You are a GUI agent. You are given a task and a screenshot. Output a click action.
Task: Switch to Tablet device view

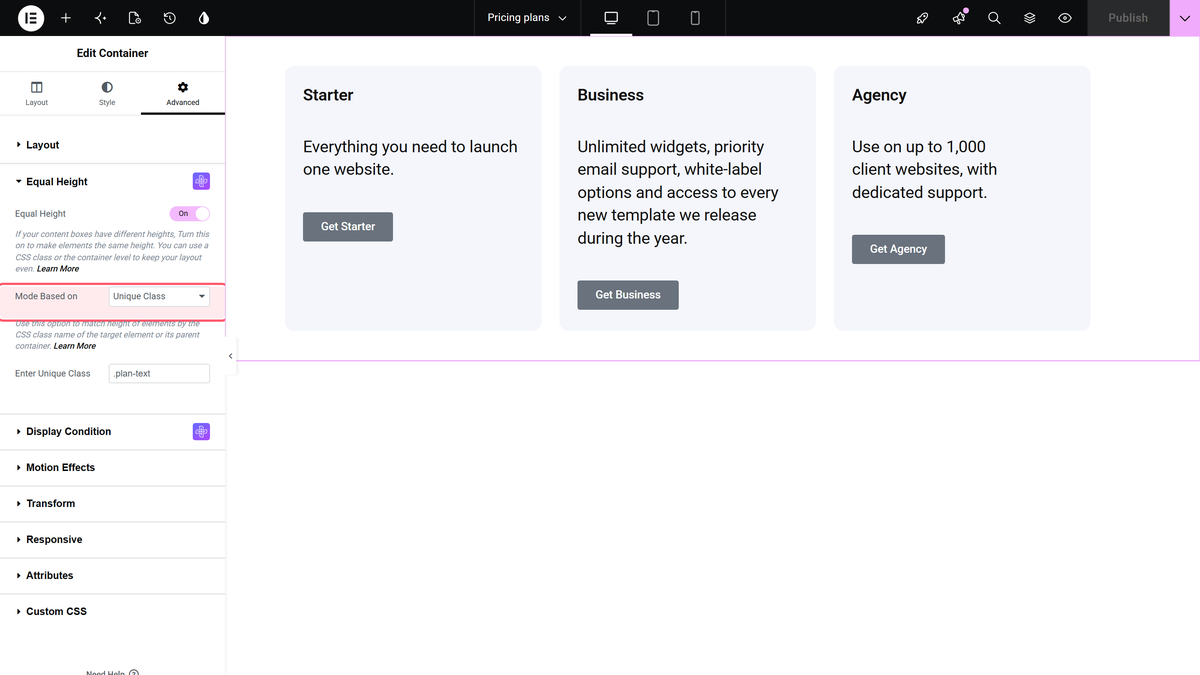pos(653,18)
